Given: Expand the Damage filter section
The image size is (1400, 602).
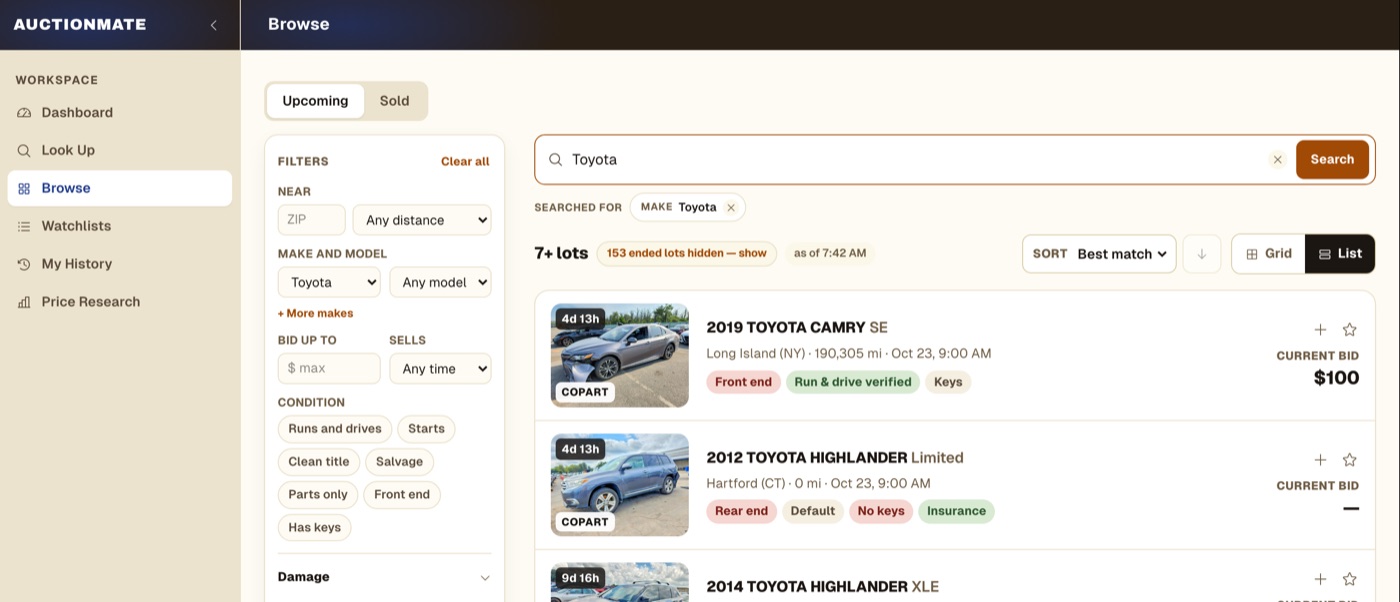Looking at the screenshot, I should tap(384, 577).
